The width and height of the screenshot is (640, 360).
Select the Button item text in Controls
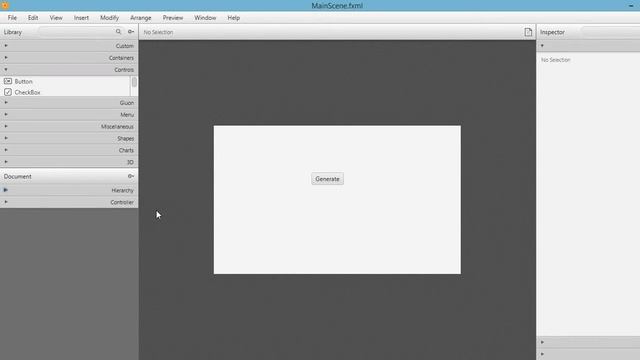(x=23, y=82)
